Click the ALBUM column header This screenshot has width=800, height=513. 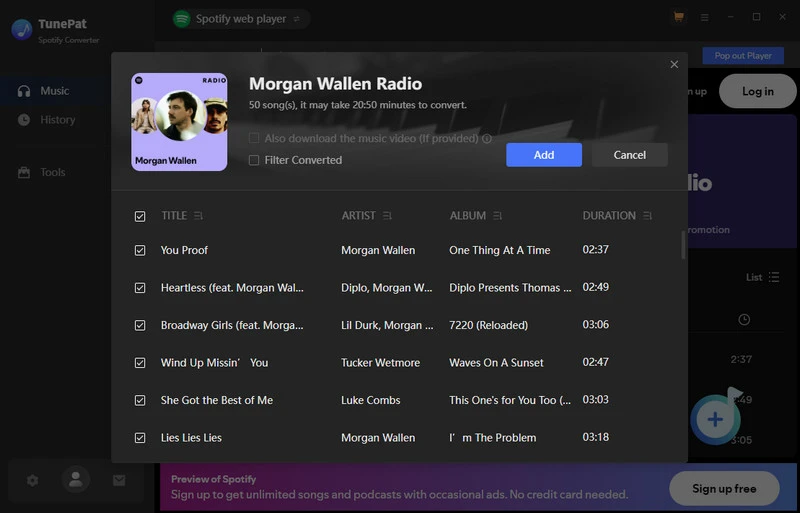click(x=468, y=216)
